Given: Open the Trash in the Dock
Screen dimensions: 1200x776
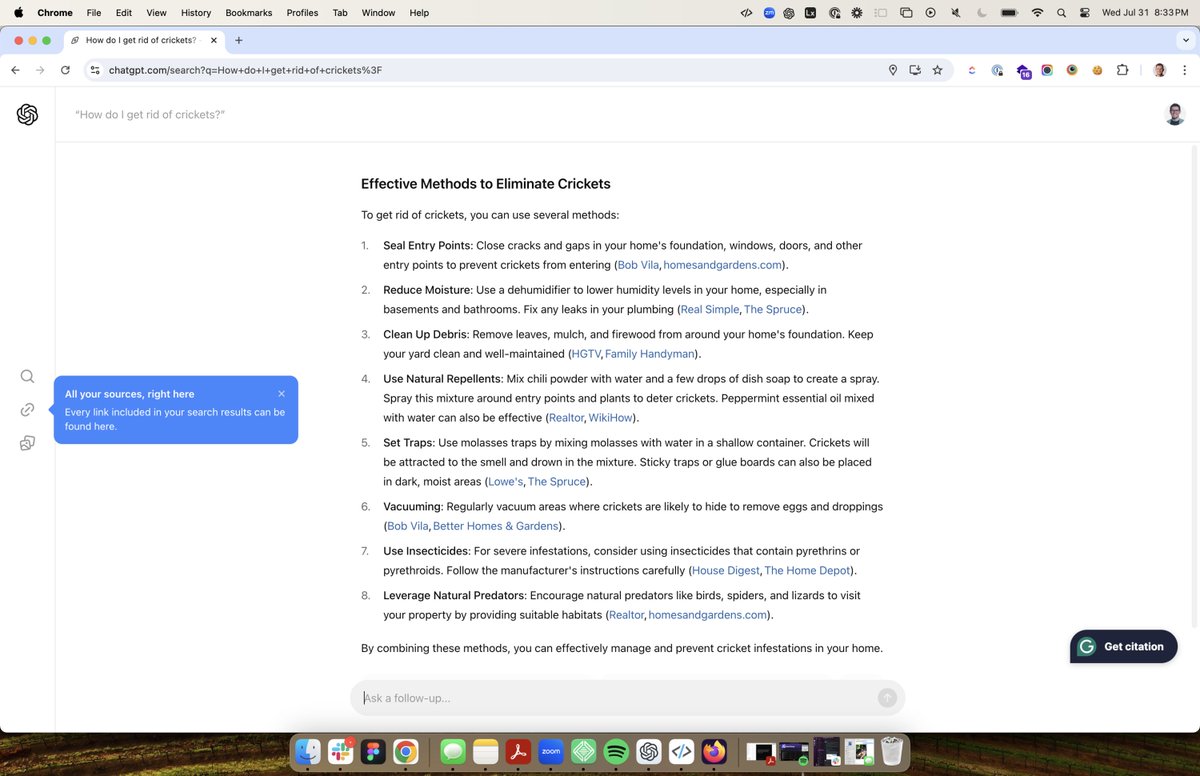Looking at the screenshot, I should coord(893,751).
